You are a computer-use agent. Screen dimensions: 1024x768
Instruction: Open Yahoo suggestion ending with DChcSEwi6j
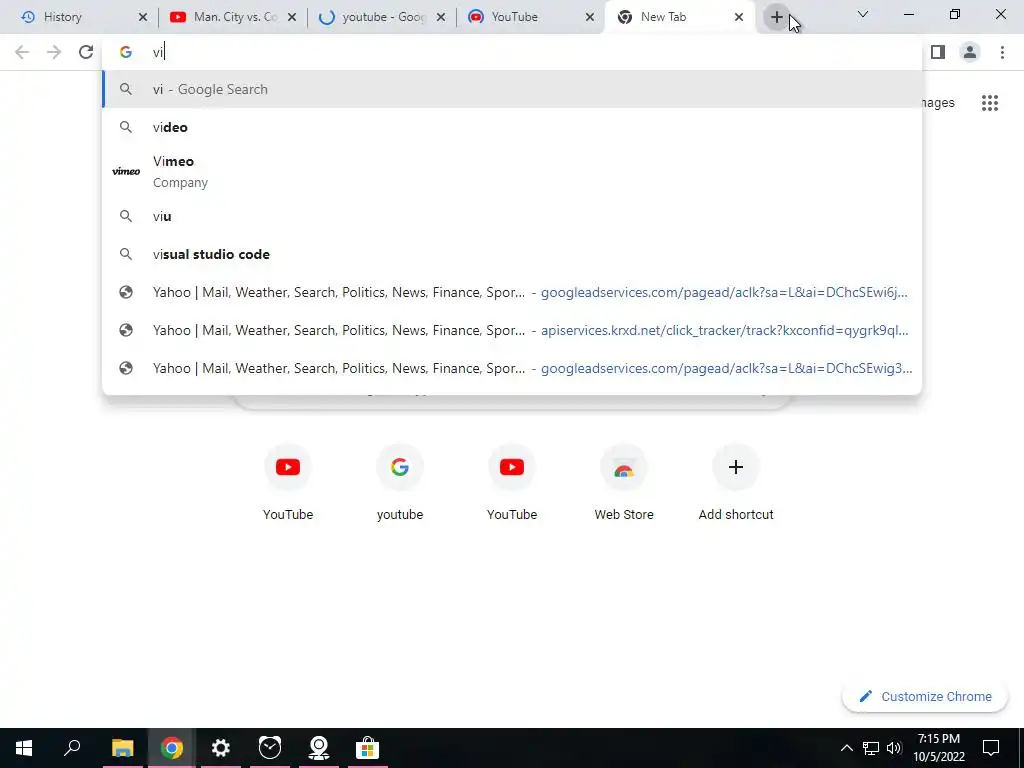coord(512,292)
